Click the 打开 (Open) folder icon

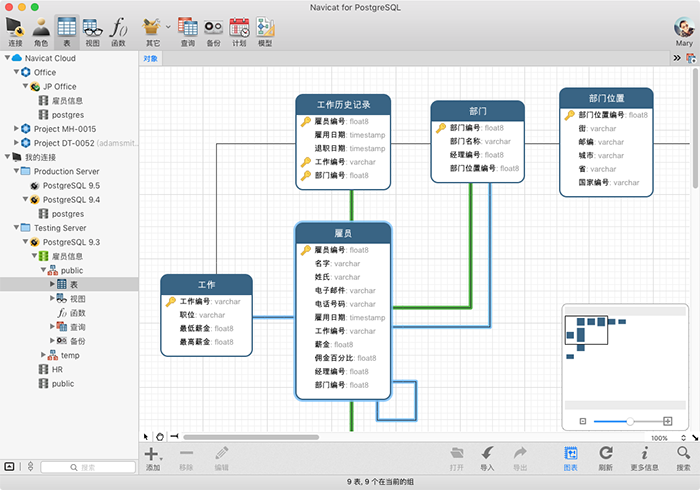[457, 459]
